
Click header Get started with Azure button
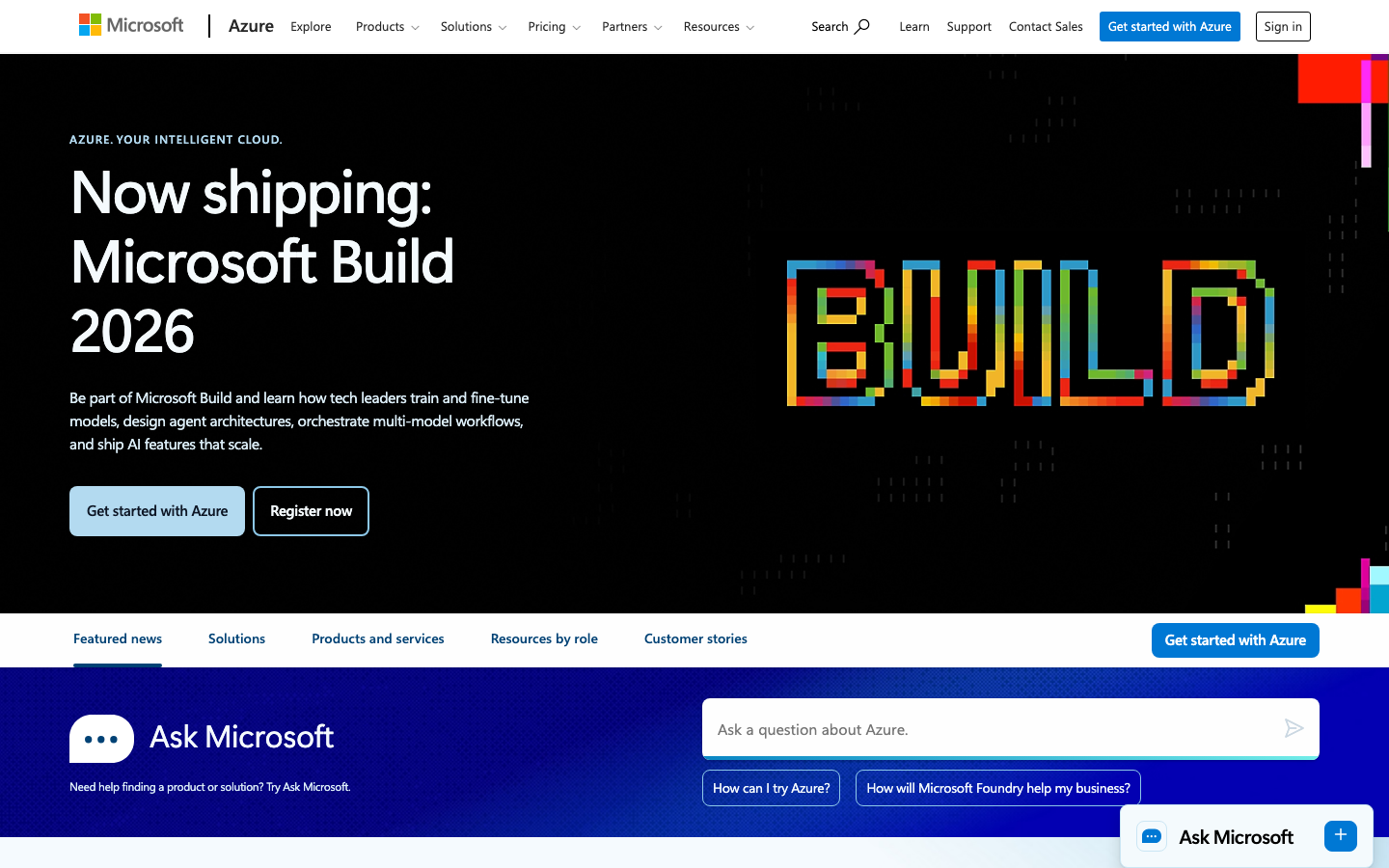click(x=1170, y=26)
